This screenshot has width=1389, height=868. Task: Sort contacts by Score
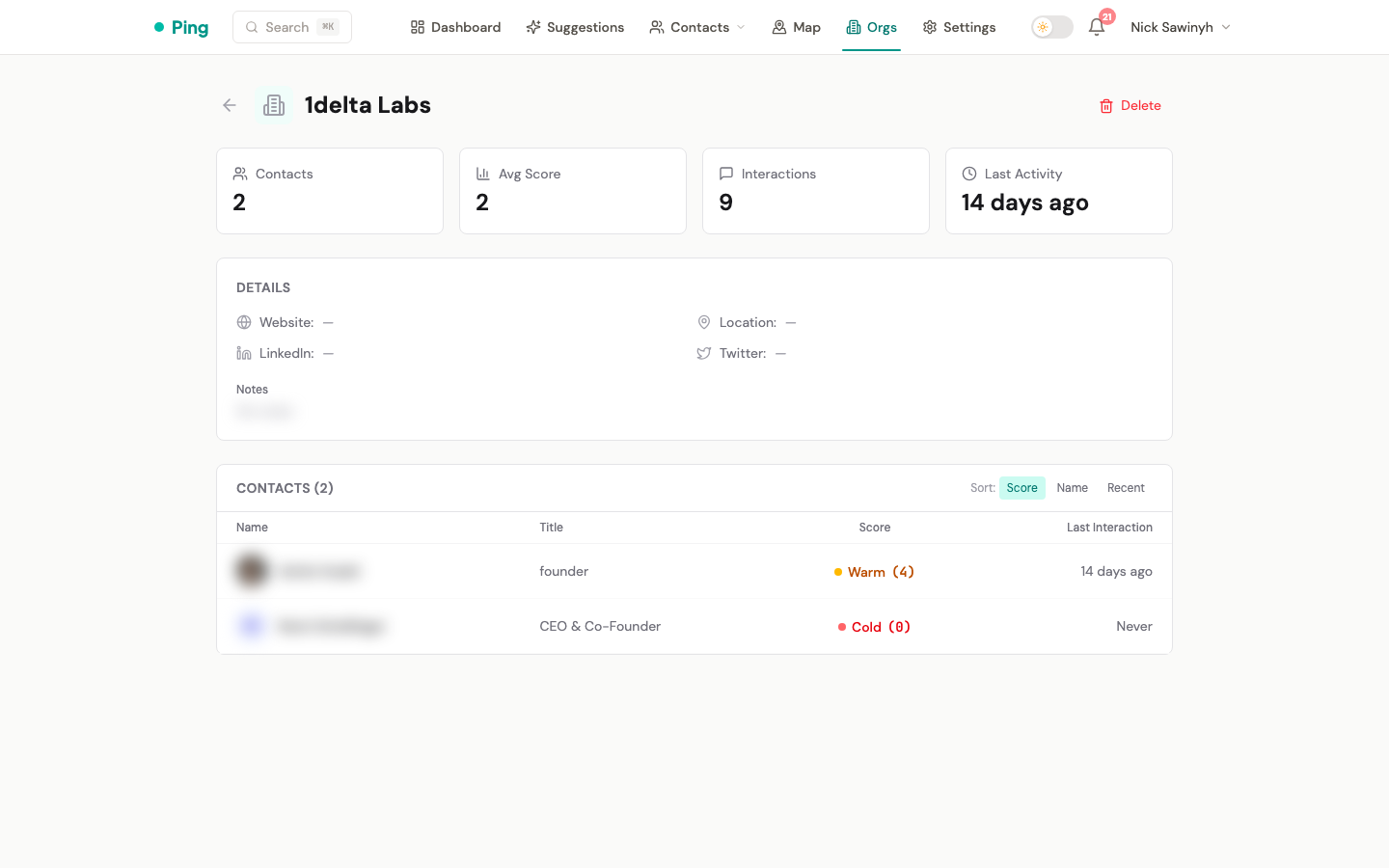tap(1022, 488)
